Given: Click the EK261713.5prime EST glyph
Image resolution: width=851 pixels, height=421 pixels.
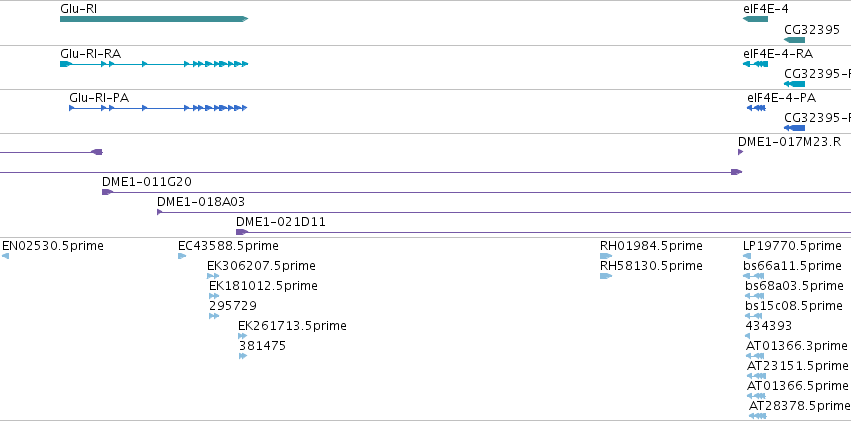Looking at the screenshot, I should point(243,336).
